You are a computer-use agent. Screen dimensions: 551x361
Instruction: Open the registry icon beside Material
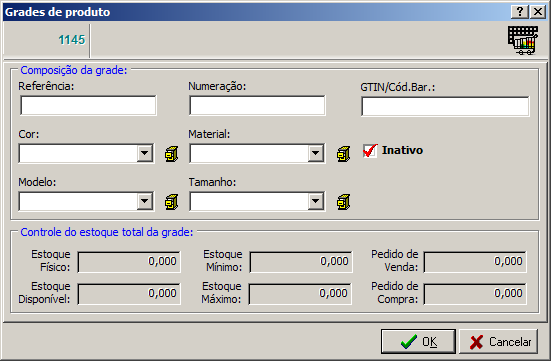click(x=343, y=154)
